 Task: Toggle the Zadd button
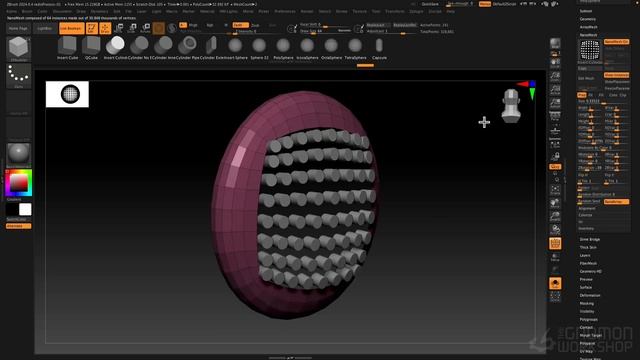click(x=240, y=25)
